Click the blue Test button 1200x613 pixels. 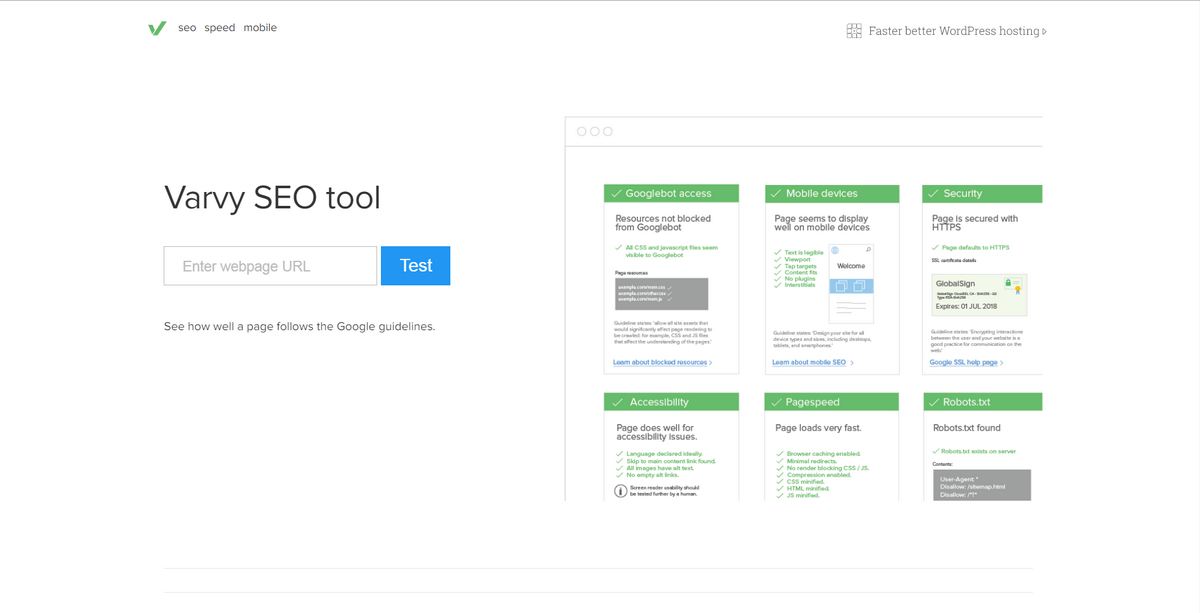(416, 266)
